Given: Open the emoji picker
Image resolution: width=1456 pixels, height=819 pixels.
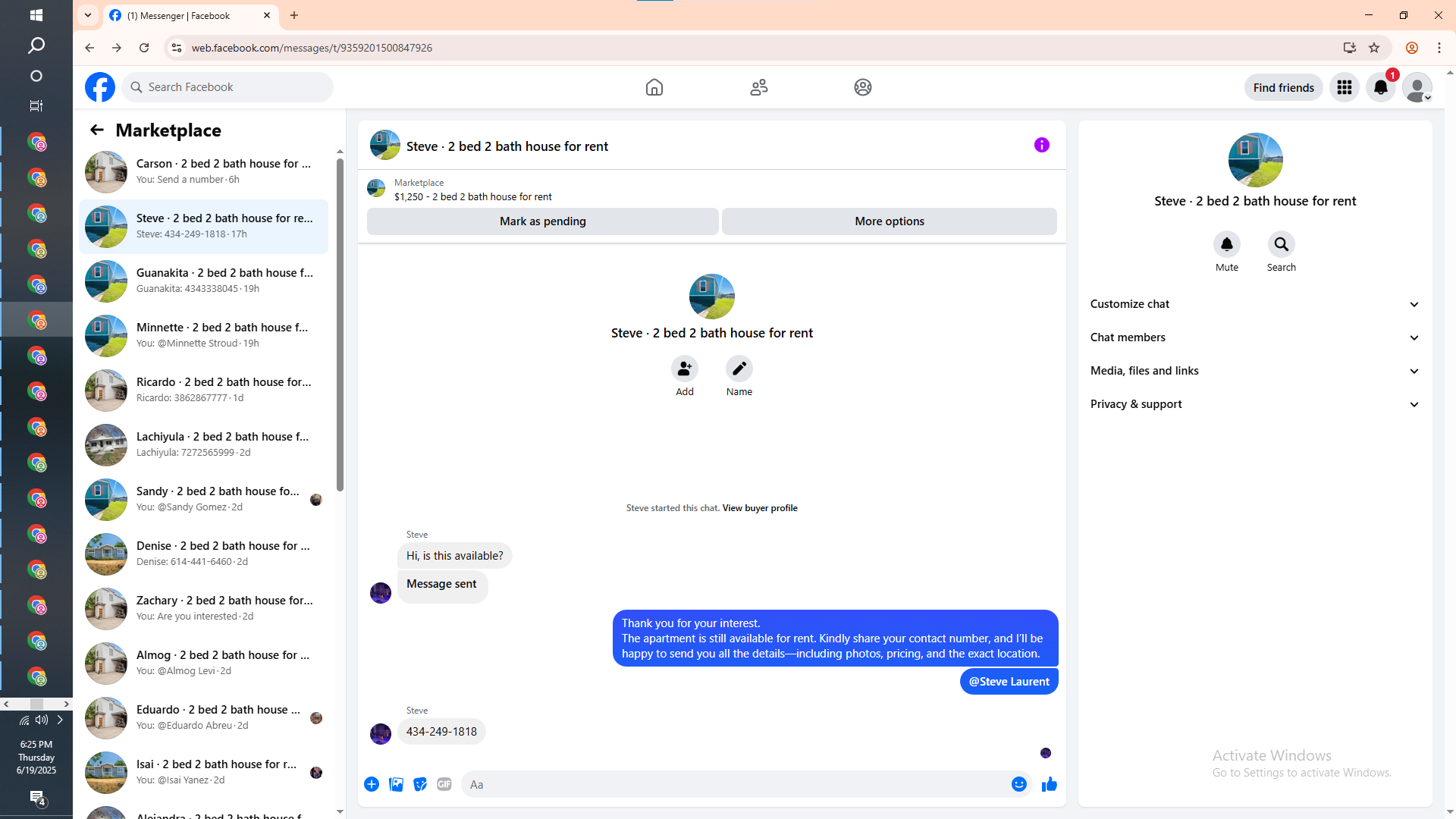Looking at the screenshot, I should tap(1019, 784).
